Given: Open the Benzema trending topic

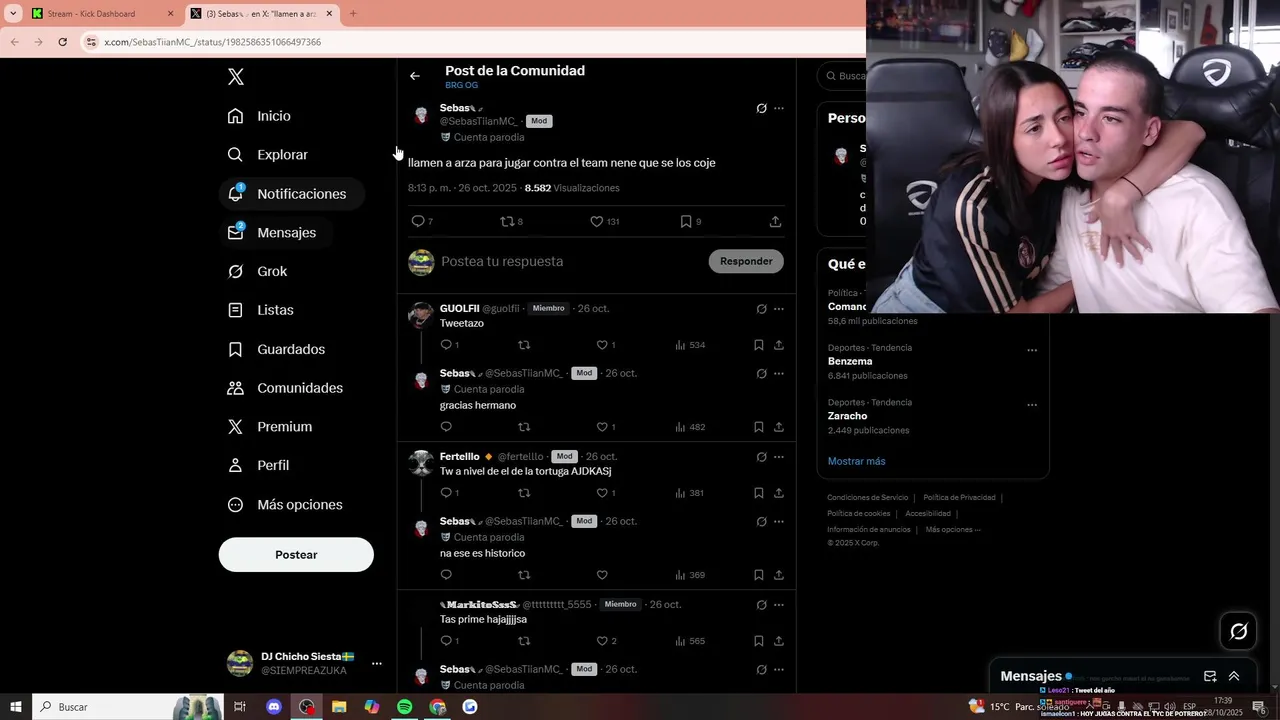Looking at the screenshot, I should [x=850, y=362].
